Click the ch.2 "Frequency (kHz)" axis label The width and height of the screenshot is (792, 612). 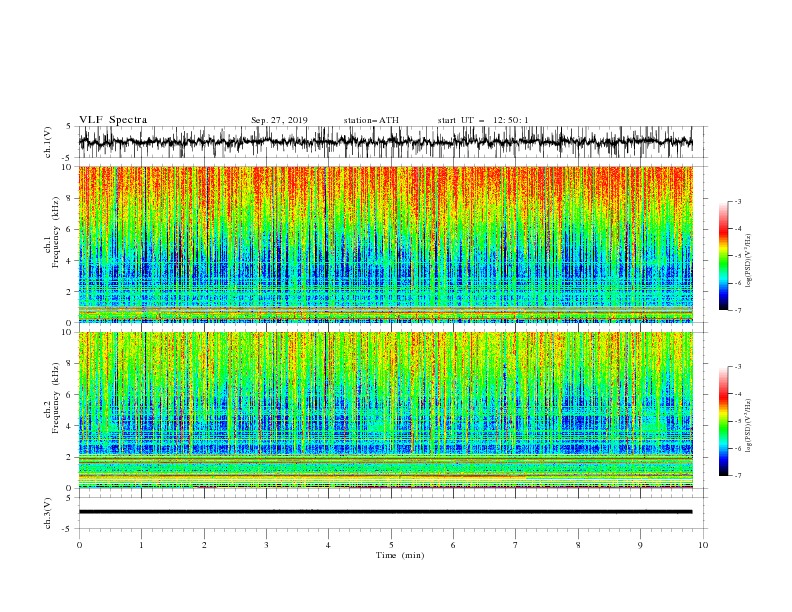pos(56,399)
